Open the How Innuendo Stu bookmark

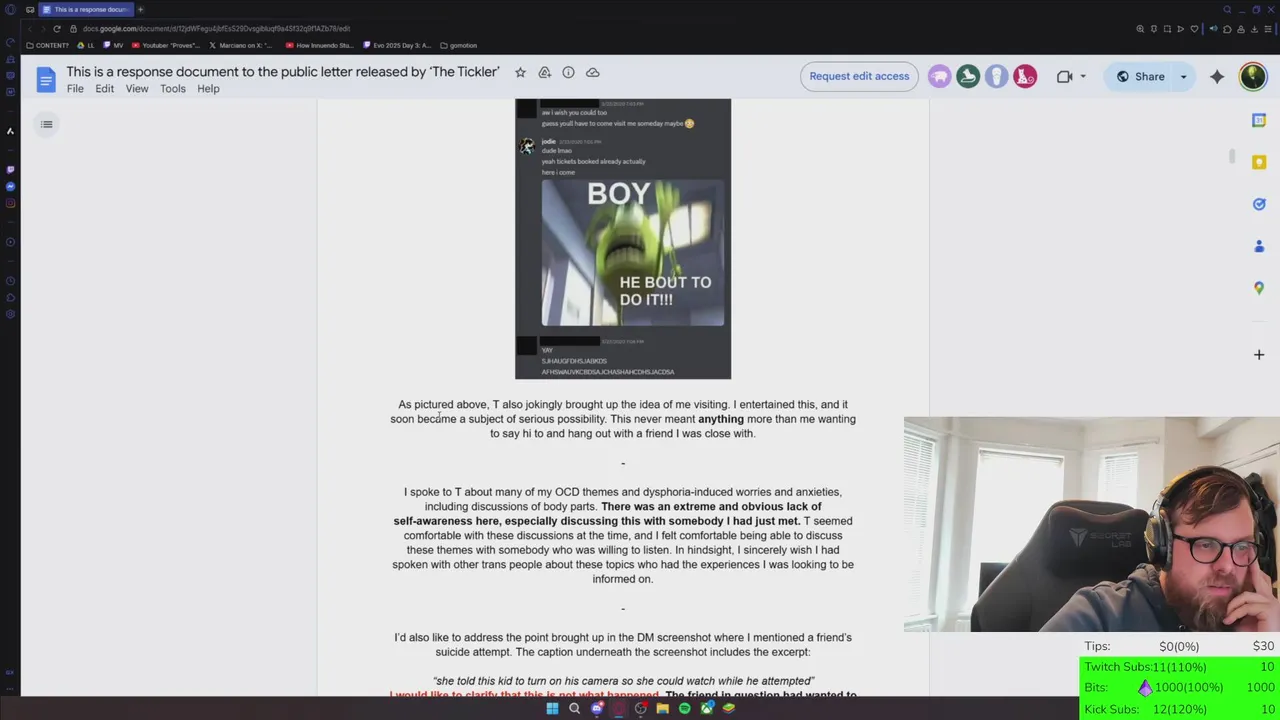coord(320,45)
